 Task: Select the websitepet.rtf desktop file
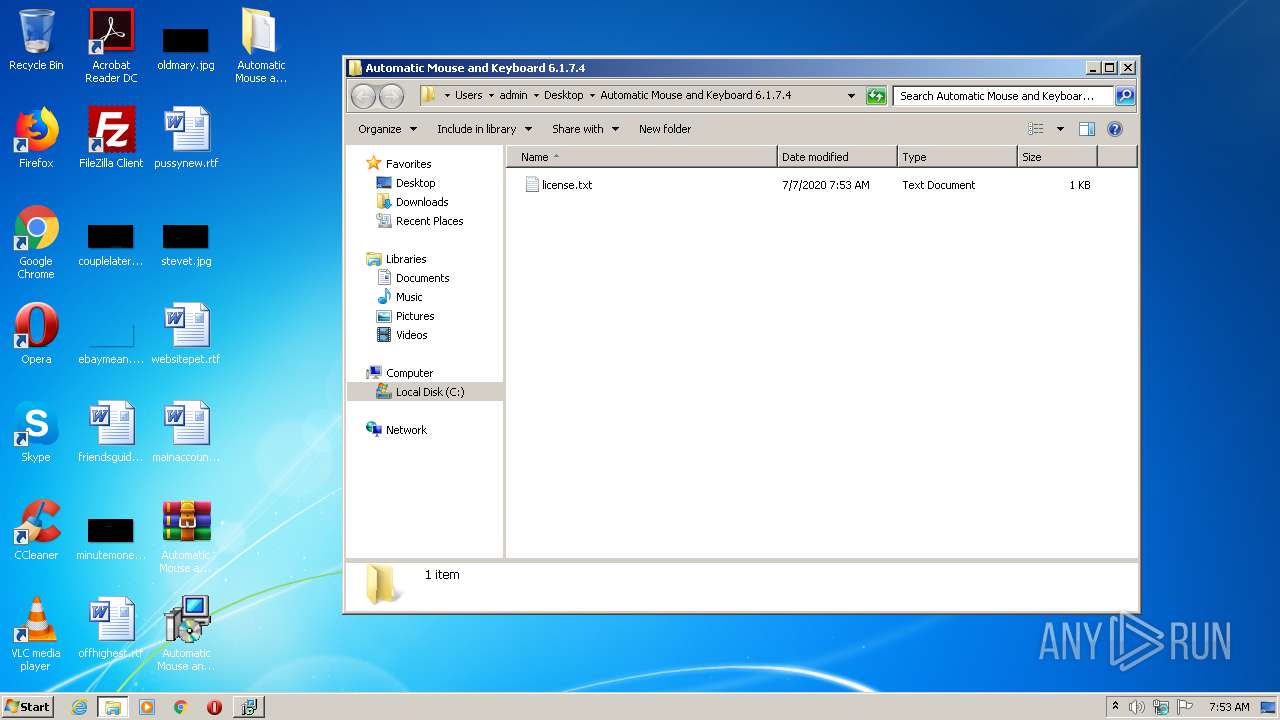[186, 334]
